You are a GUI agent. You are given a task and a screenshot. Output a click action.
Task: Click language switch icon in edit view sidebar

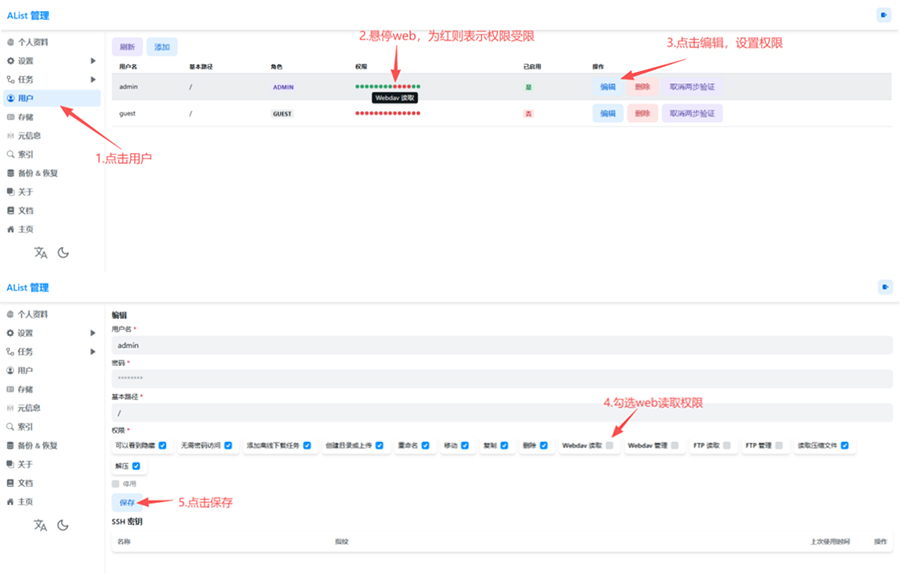[40, 525]
